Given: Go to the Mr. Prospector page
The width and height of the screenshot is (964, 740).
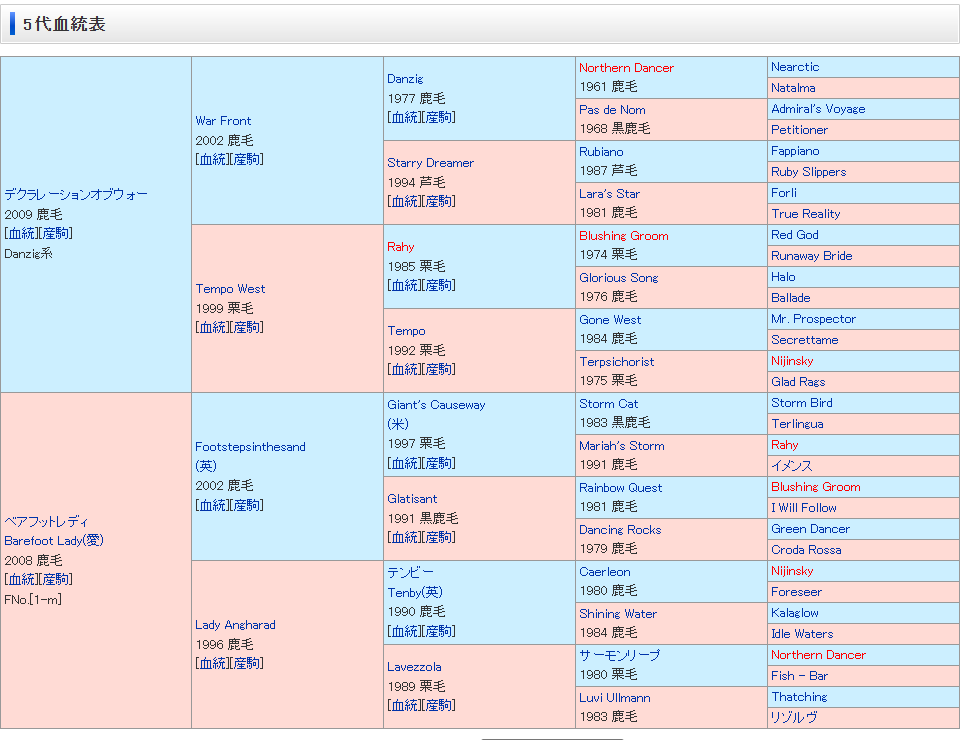Looking at the screenshot, I should coord(813,319).
